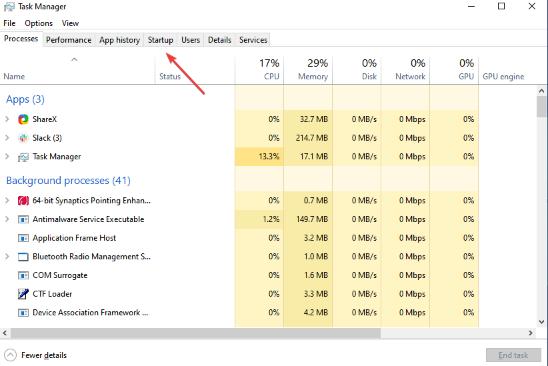This screenshot has width=548, height=366.
Task: Expand the 64-bit Synaptics Pointing row
Action: [7, 200]
